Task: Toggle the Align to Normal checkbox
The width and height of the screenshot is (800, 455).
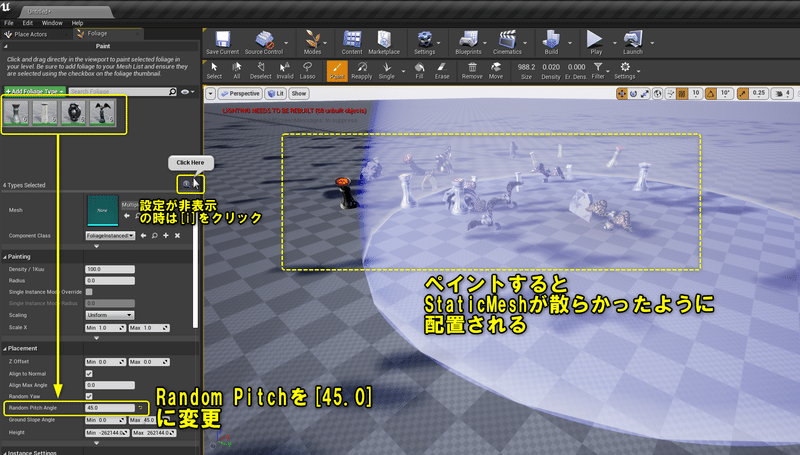Action: coord(89,373)
